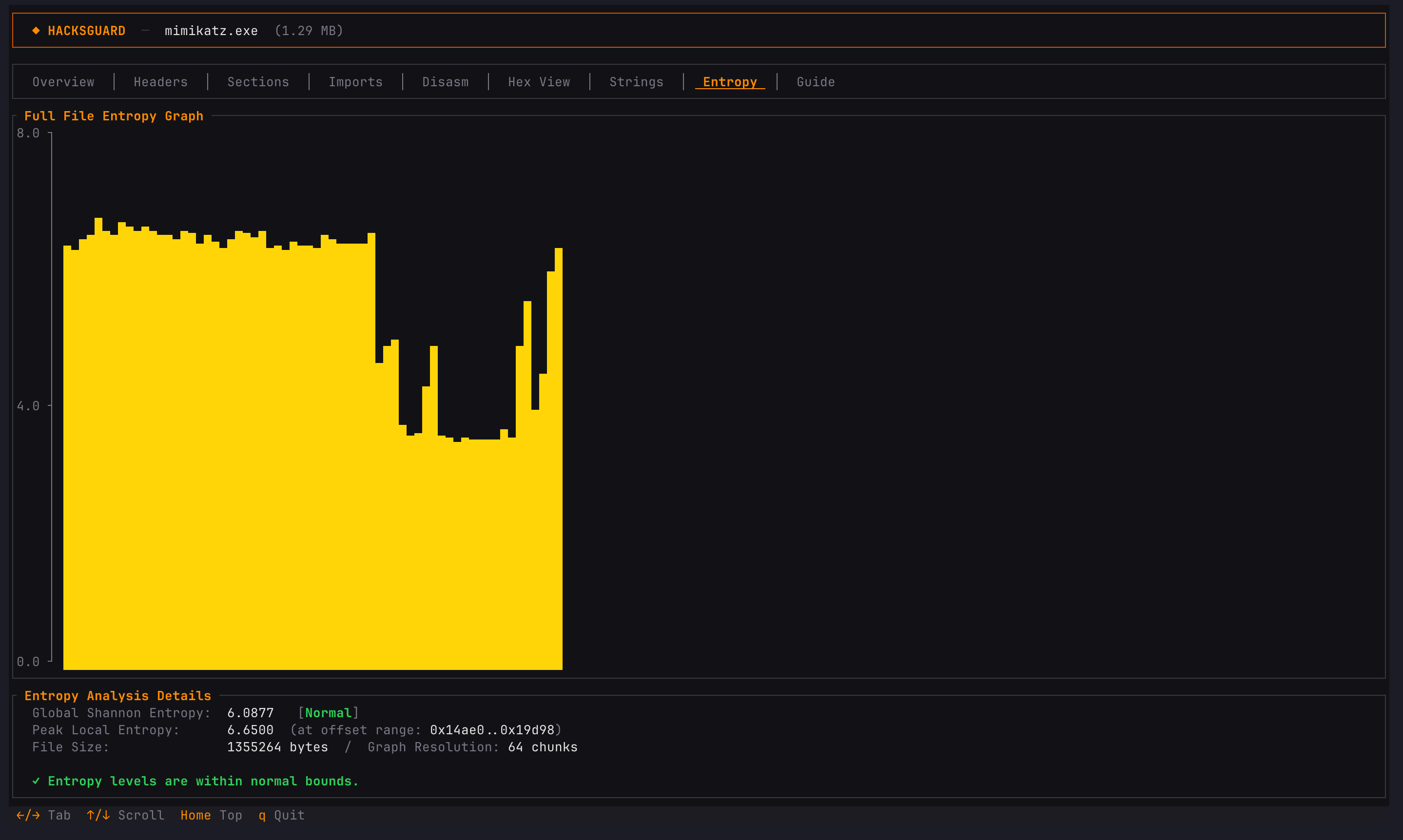Click the 6.6500 peak entropy value

pyautogui.click(x=250, y=729)
